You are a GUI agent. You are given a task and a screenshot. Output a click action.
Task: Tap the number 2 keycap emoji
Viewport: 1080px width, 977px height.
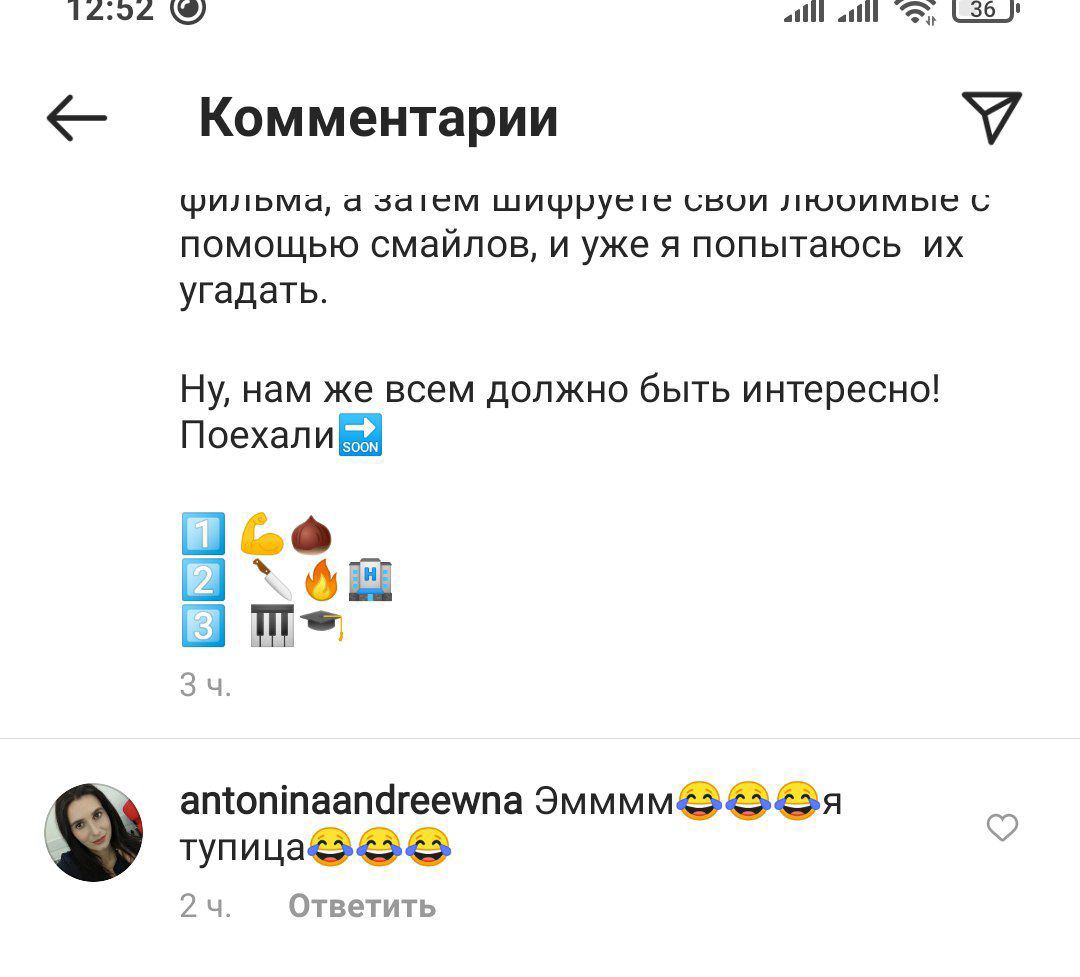tap(203, 579)
